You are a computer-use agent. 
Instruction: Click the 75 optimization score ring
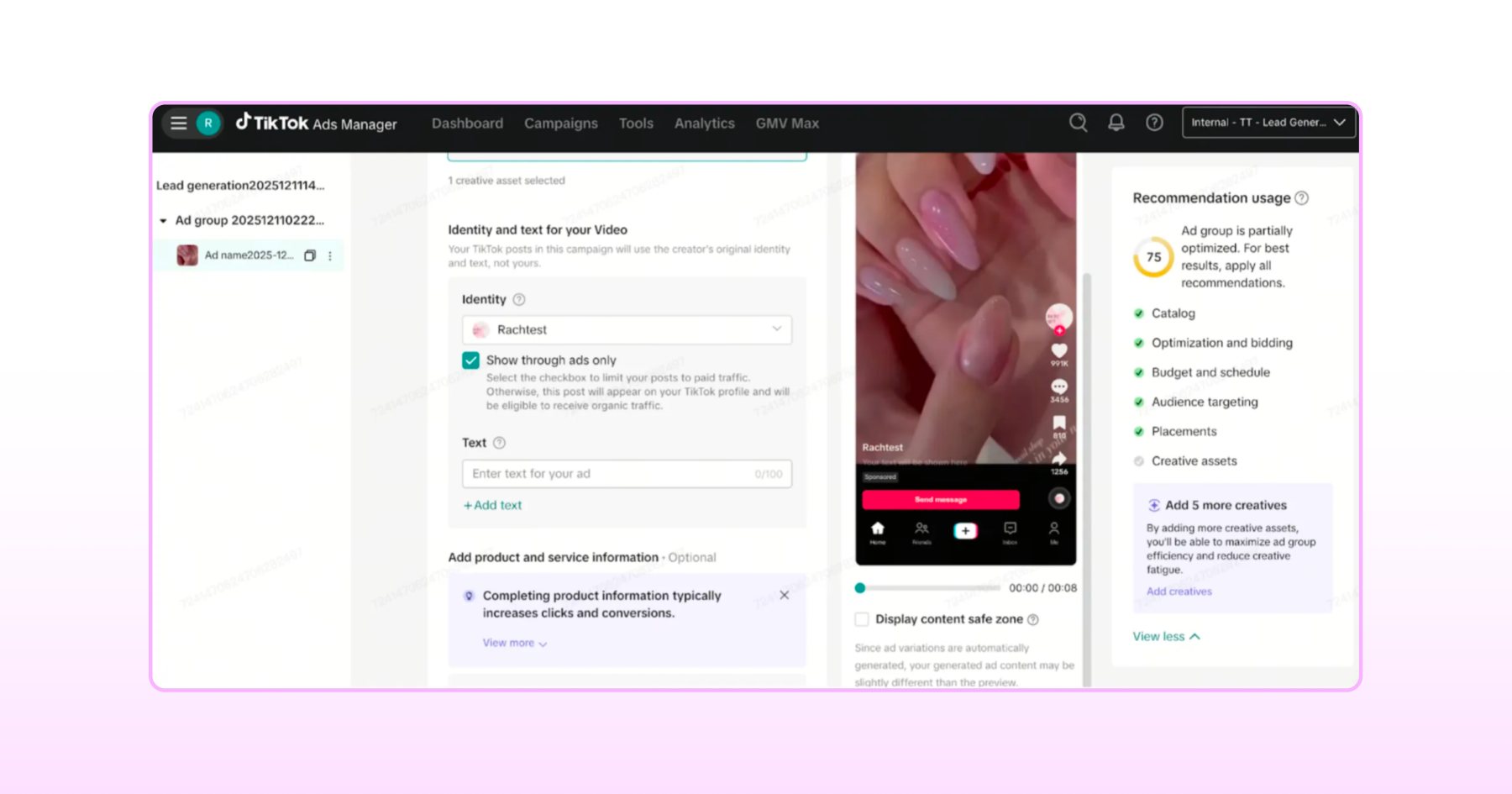[1153, 257]
